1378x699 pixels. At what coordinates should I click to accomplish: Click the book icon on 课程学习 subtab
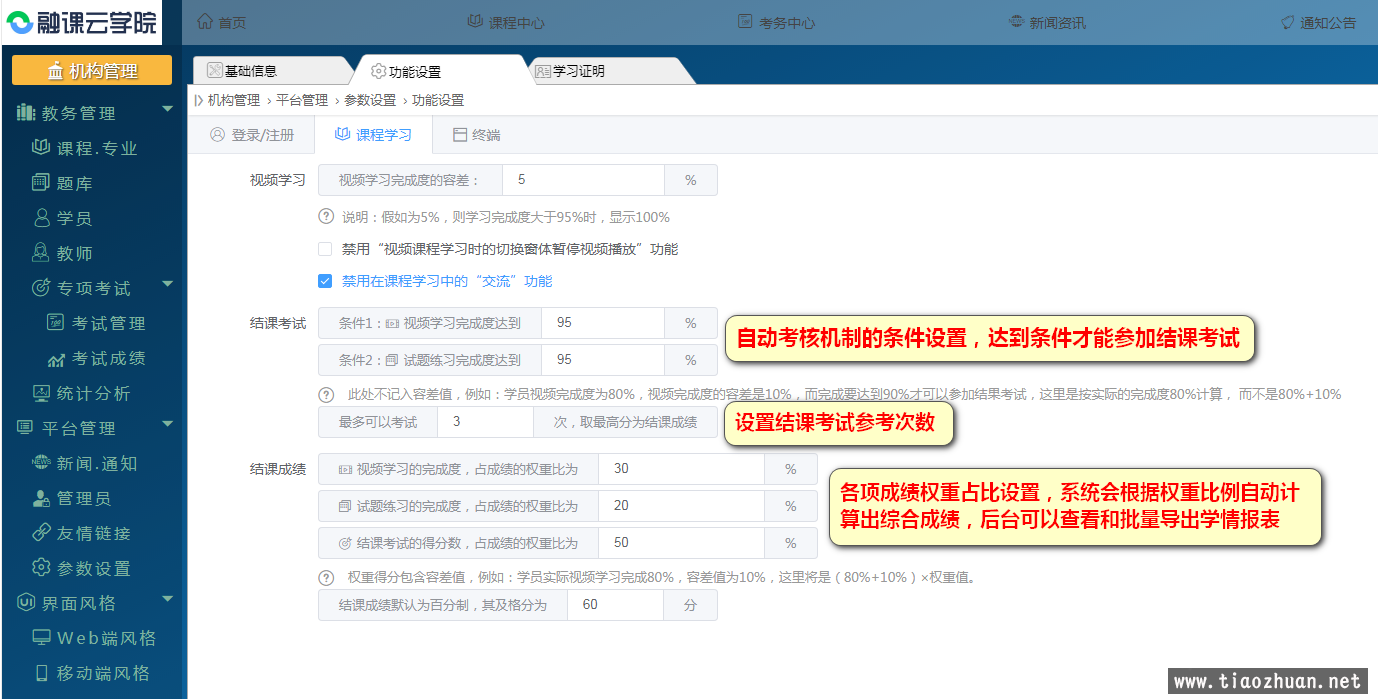pyautogui.click(x=343, y=134)
